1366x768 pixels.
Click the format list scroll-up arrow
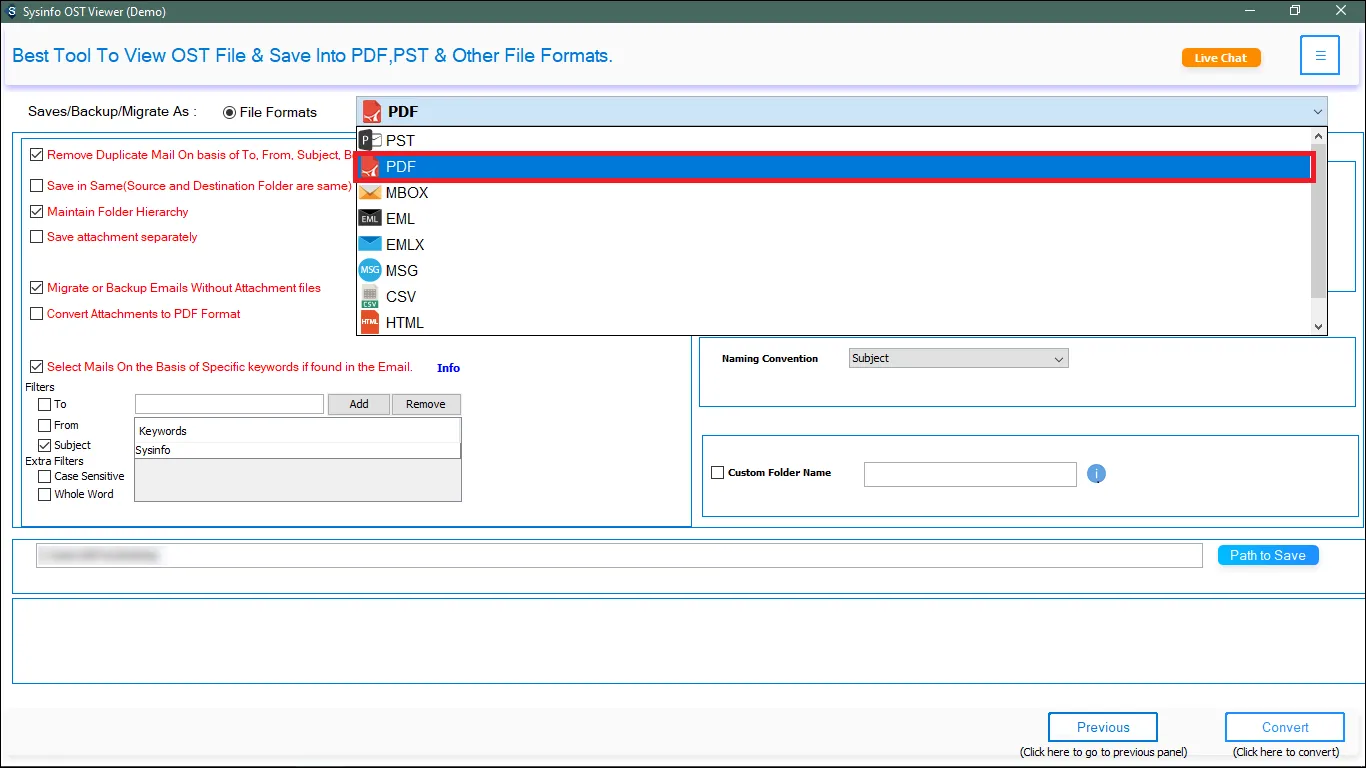coord(1318,137)
